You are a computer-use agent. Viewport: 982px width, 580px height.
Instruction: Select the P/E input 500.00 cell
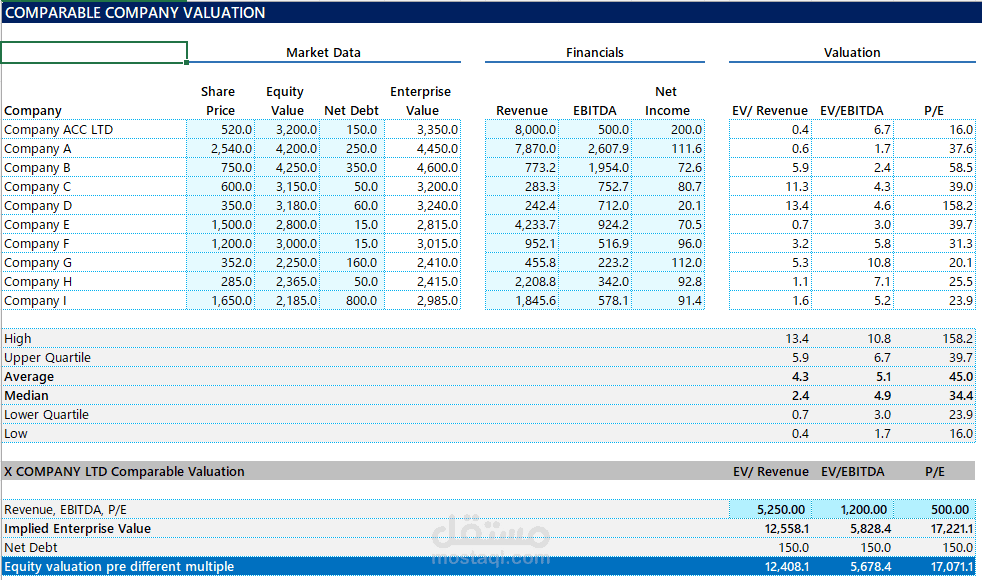934,510
